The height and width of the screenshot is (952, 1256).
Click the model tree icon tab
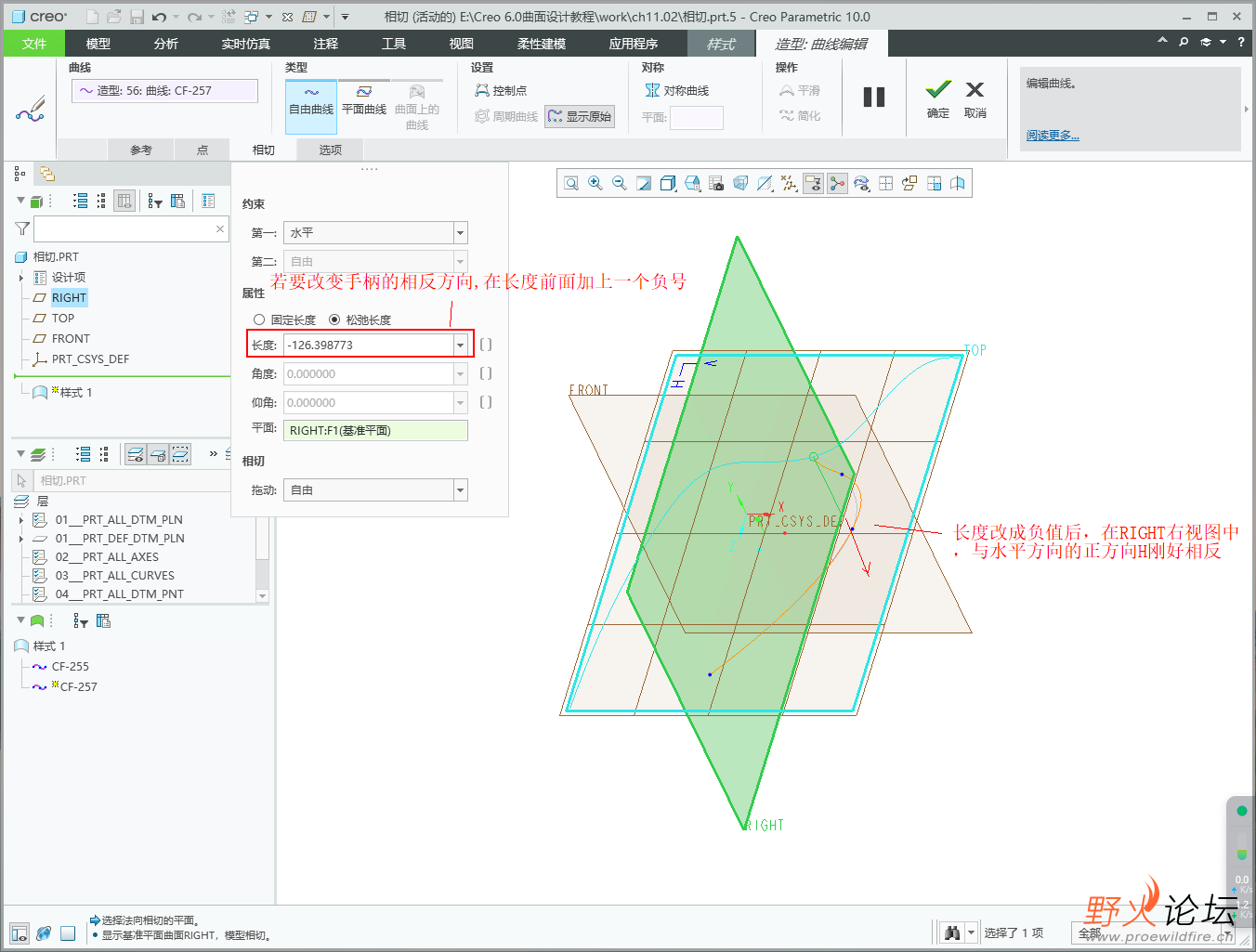(20, 174)
